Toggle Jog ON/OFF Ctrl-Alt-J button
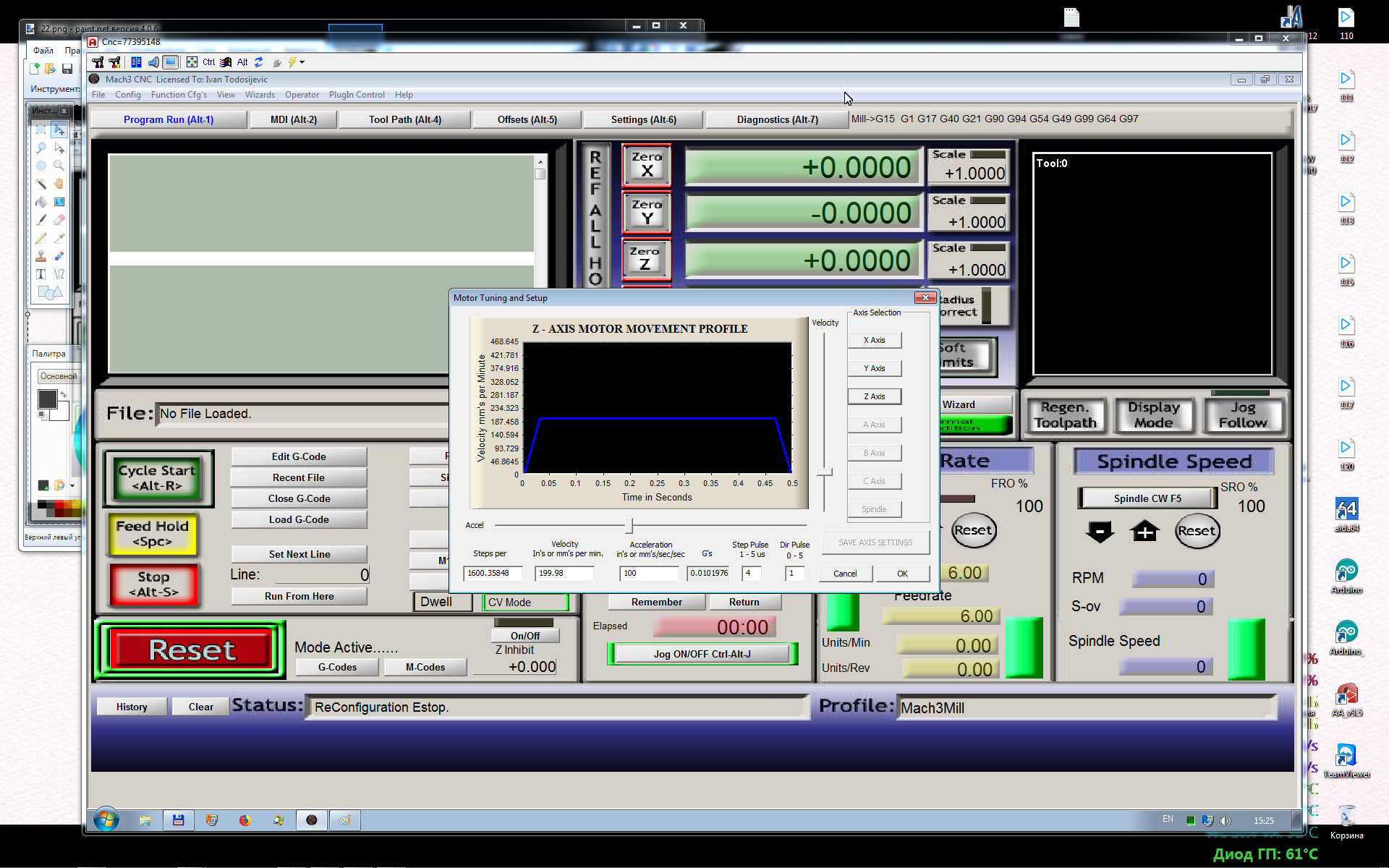1389x868 pixels. (x=702, y=654)
